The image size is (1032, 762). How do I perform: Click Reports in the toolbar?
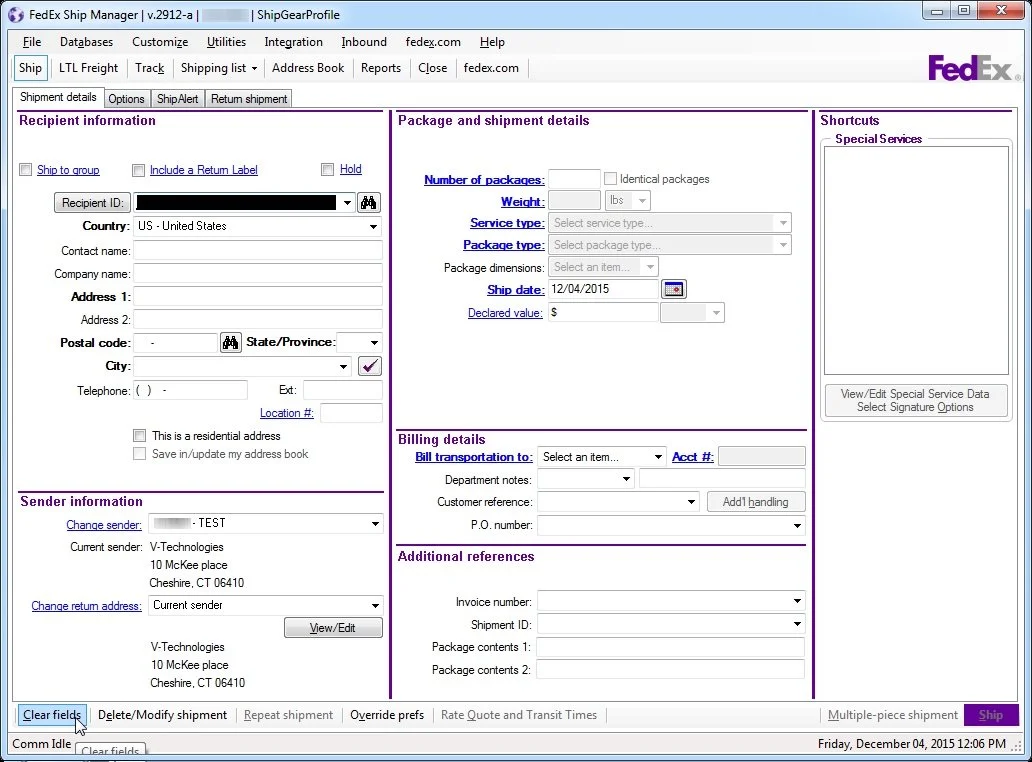pos(380,68)
